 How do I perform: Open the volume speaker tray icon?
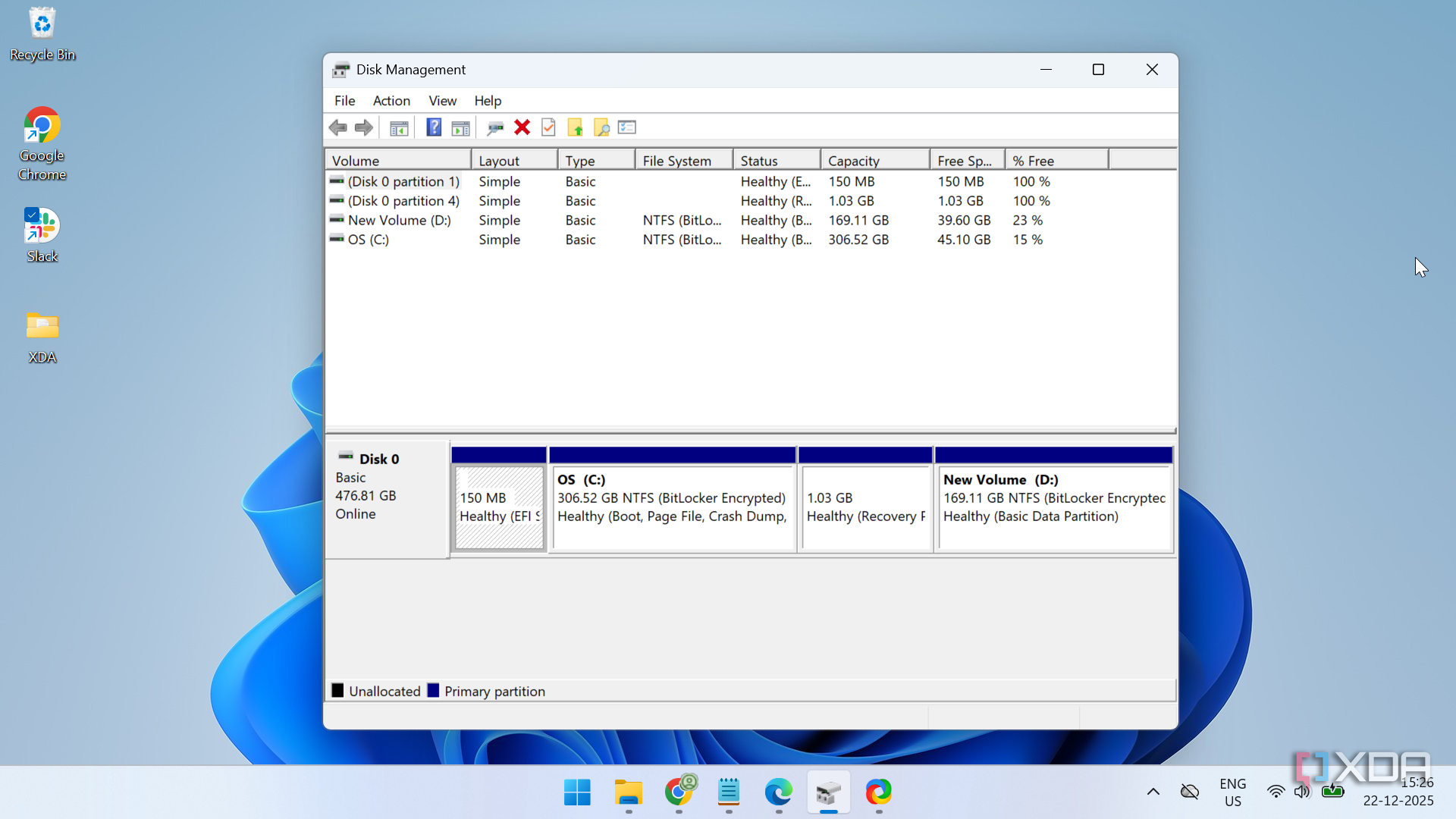coord(1303,792)
